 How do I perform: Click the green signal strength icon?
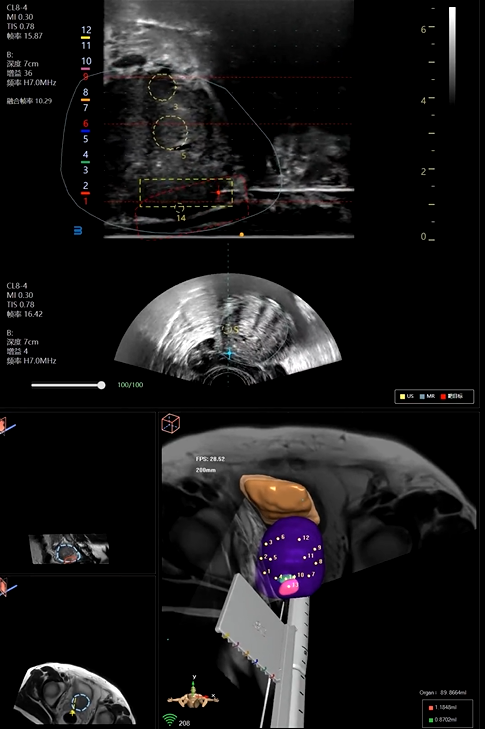tap(169, 720)
